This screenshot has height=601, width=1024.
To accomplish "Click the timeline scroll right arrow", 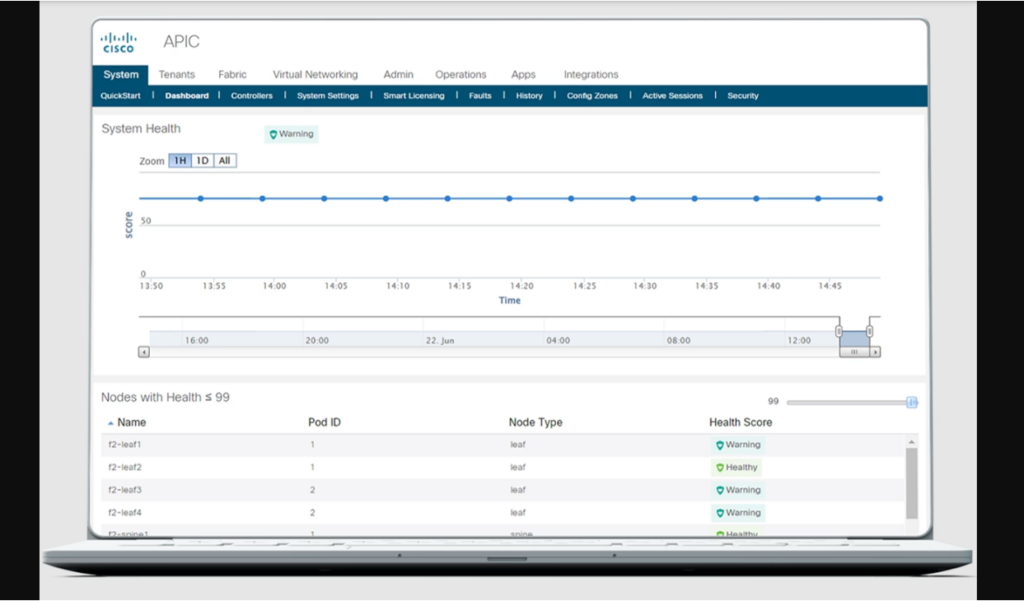I will coord(875,352).
